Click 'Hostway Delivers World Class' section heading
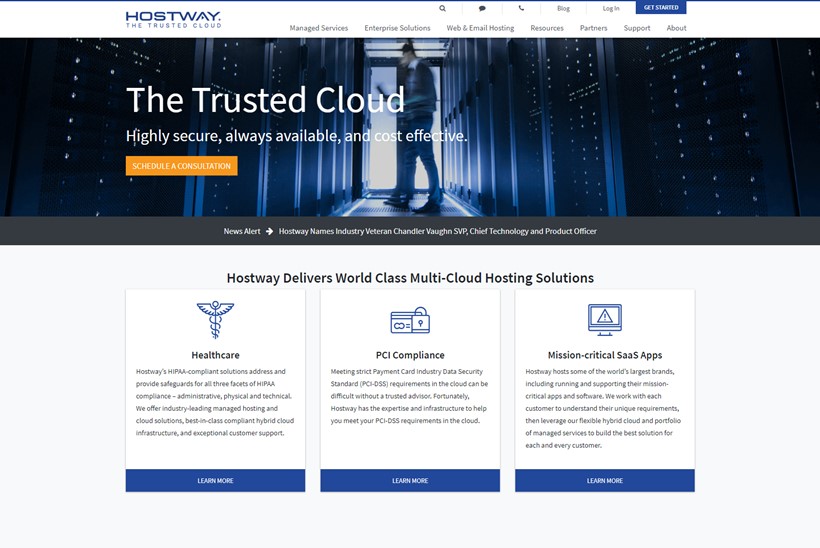Image resolution: width=820 pixels, height=548 pixels. coord(410,278)
